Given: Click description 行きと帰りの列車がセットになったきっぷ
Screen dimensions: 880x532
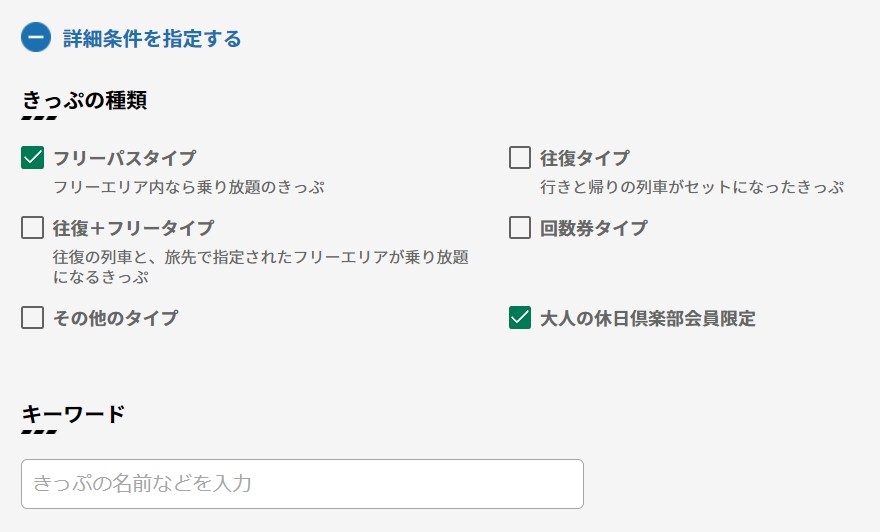Looking at the screenshot, I should tap(692, 187).
